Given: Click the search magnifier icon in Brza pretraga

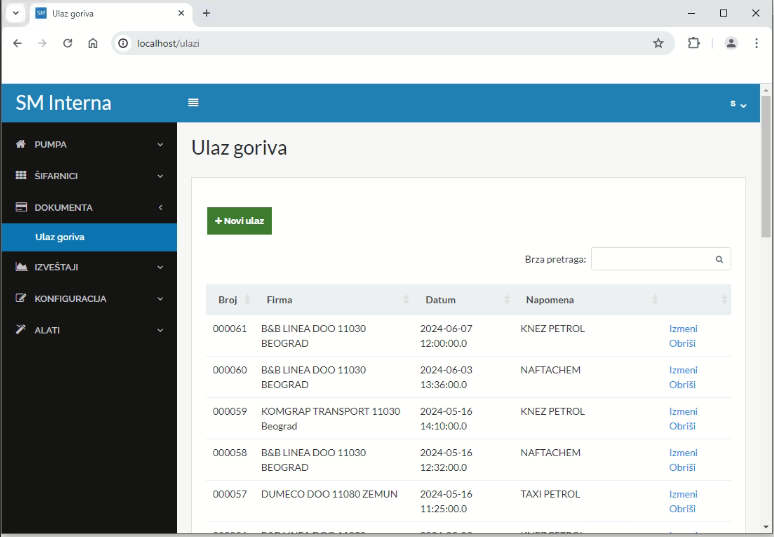Looking at the screenshot, I should tap(718, 259).
